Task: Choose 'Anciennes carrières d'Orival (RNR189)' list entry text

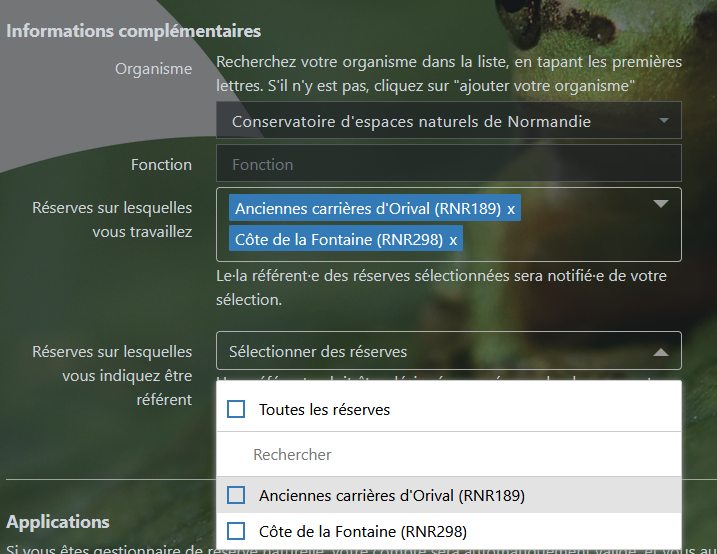Action: tap(392, 495)
